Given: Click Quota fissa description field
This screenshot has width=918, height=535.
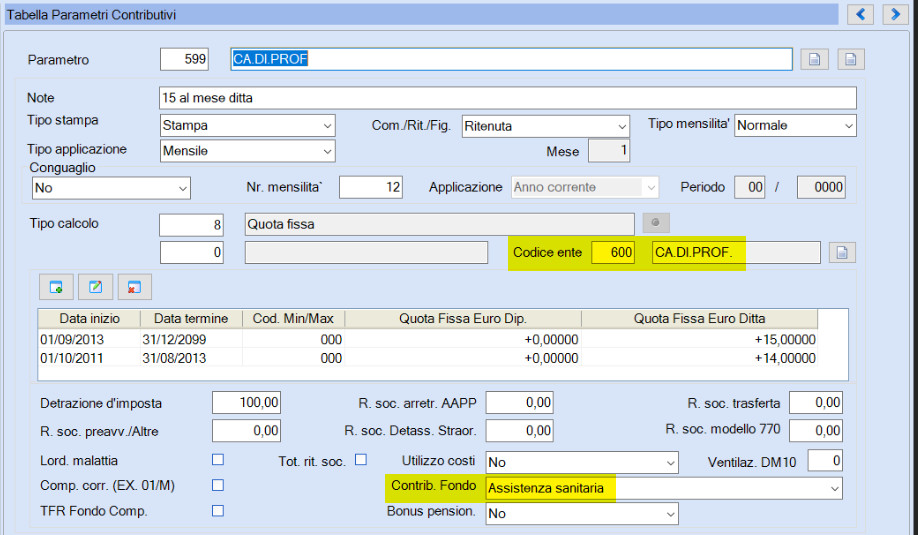Looking at the screenshot, I should [439, 224].
